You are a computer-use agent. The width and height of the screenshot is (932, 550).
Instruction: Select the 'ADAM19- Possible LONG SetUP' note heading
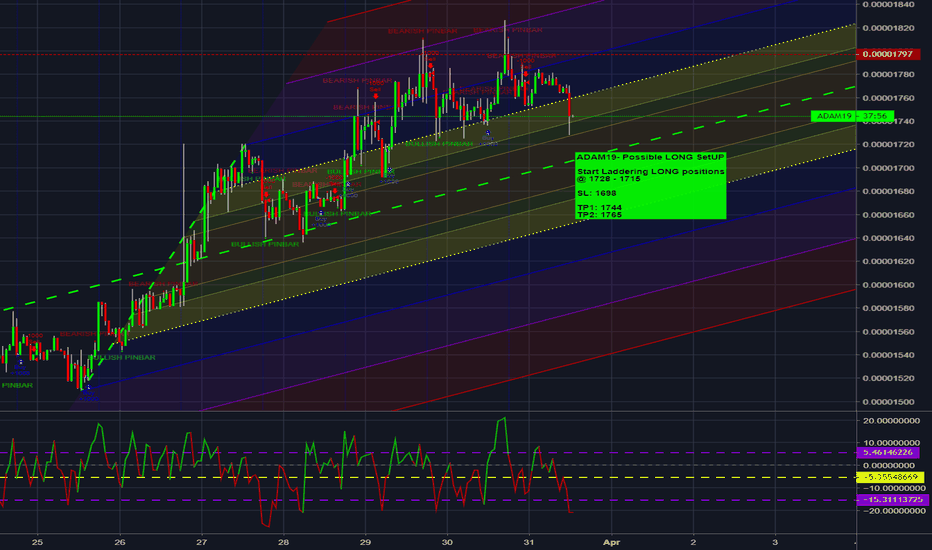click(x=651, y=157)
